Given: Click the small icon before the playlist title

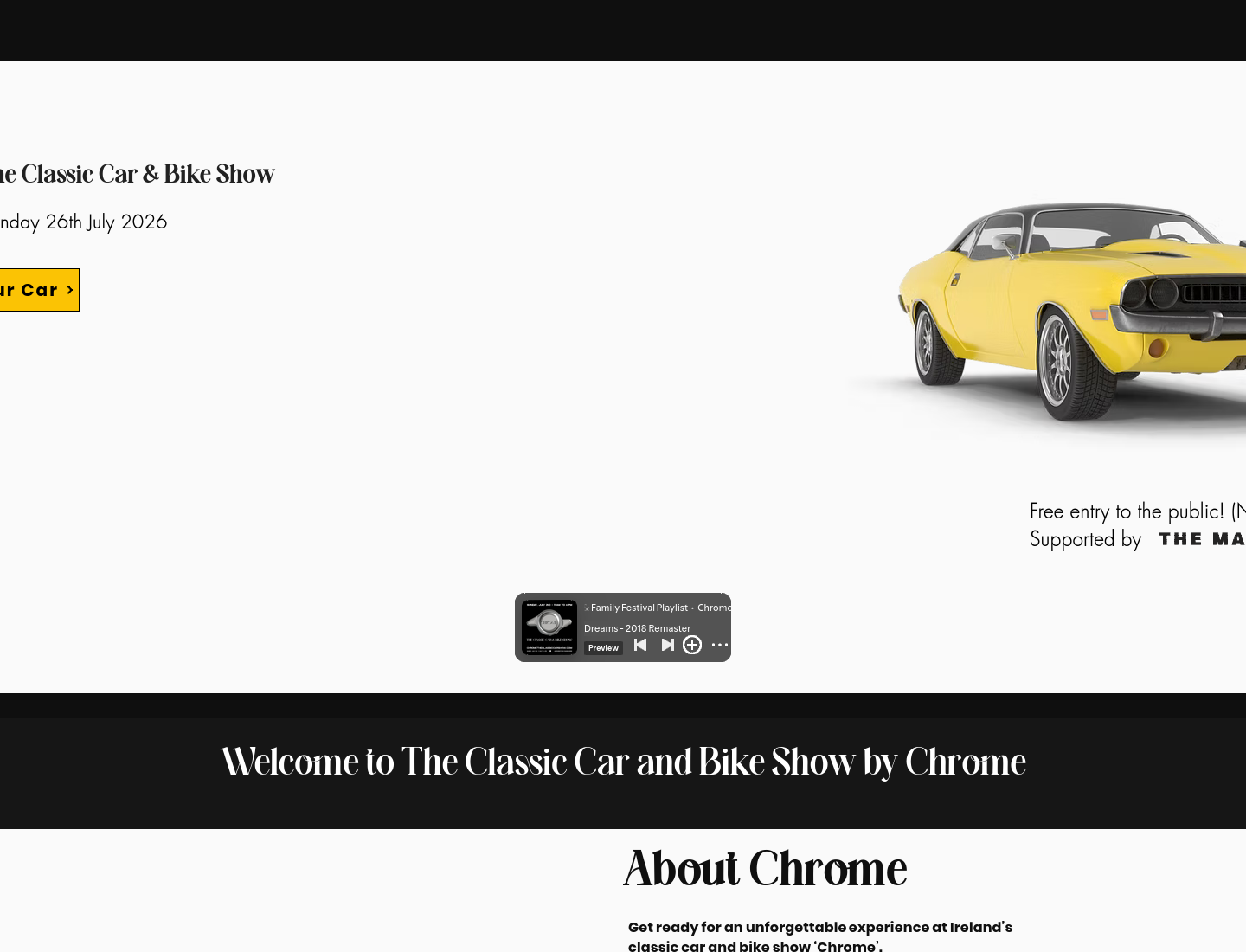Looking at the screenshot, I should pos(587,608).
